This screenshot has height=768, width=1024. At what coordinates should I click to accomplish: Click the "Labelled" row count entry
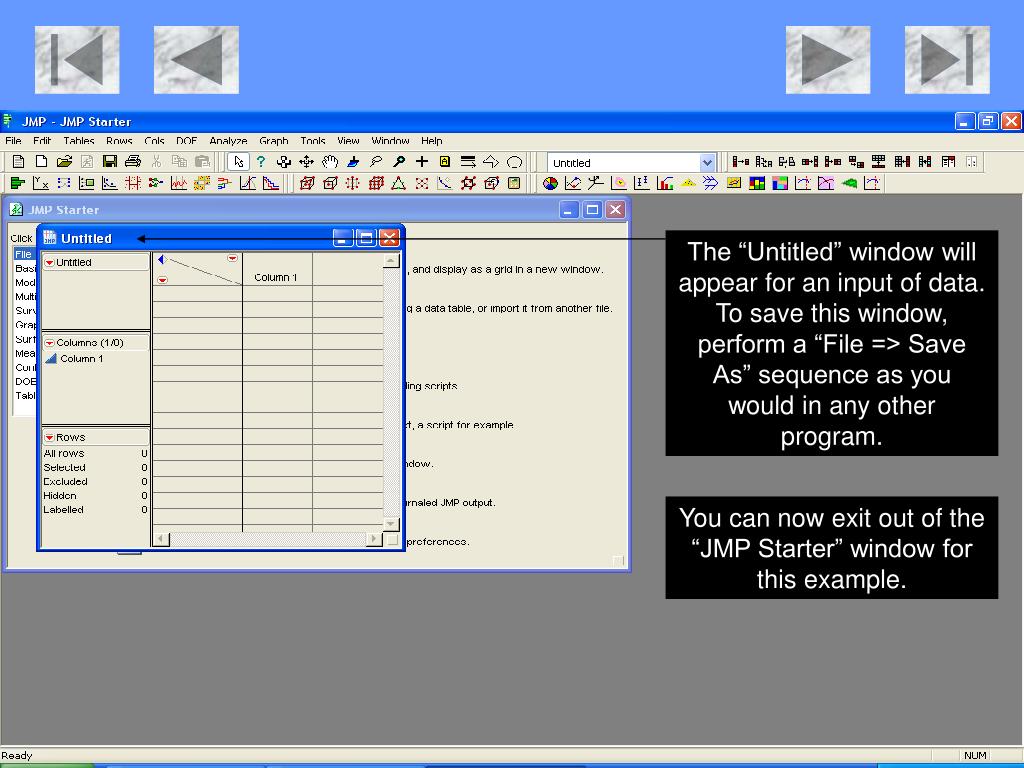point(63,509)
